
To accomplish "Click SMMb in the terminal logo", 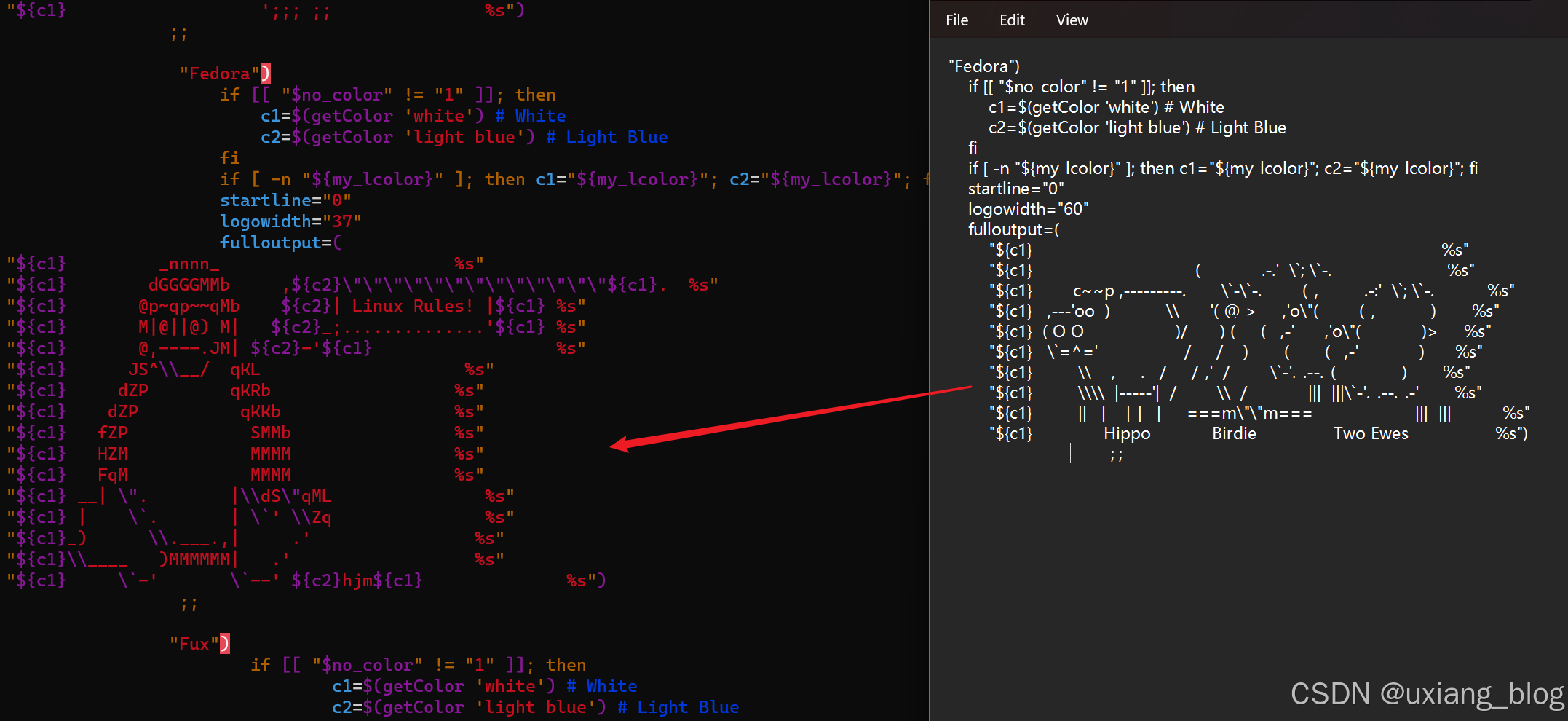I will point(271,433).
